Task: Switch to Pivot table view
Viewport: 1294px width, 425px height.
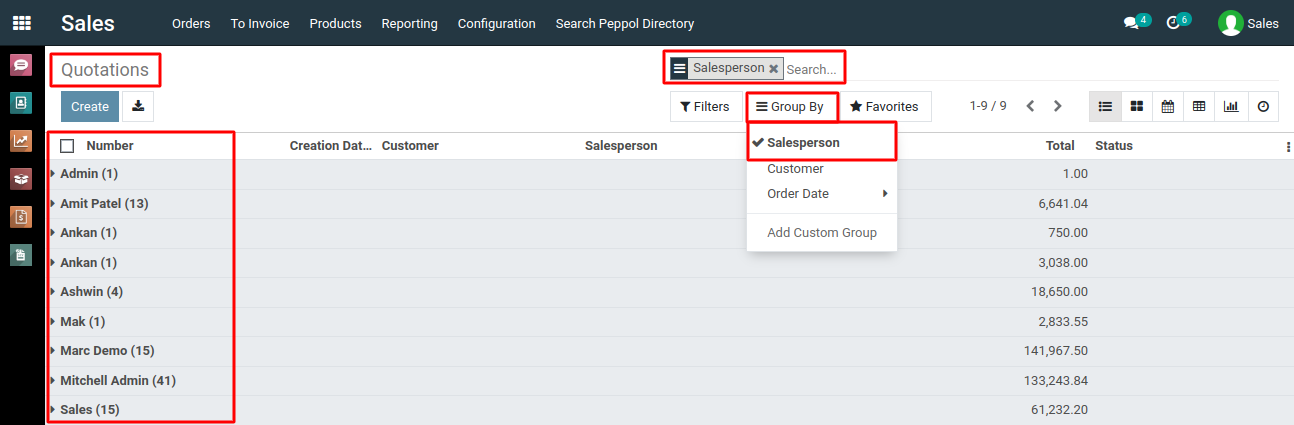Action: tap(1198, 106)
